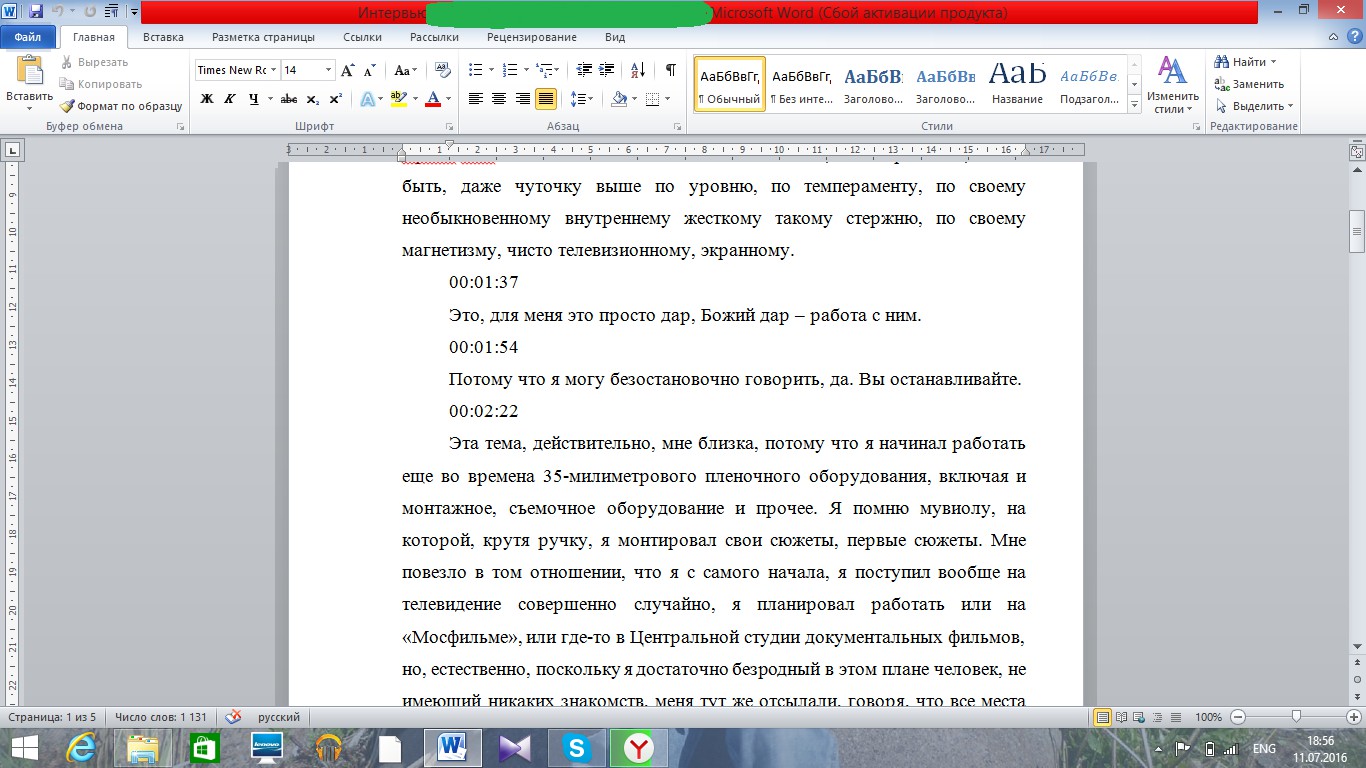This screenshot has width=1366, height=768.
Task: Switch to the Разметка страницы tab
Action: tap(263, 37)
